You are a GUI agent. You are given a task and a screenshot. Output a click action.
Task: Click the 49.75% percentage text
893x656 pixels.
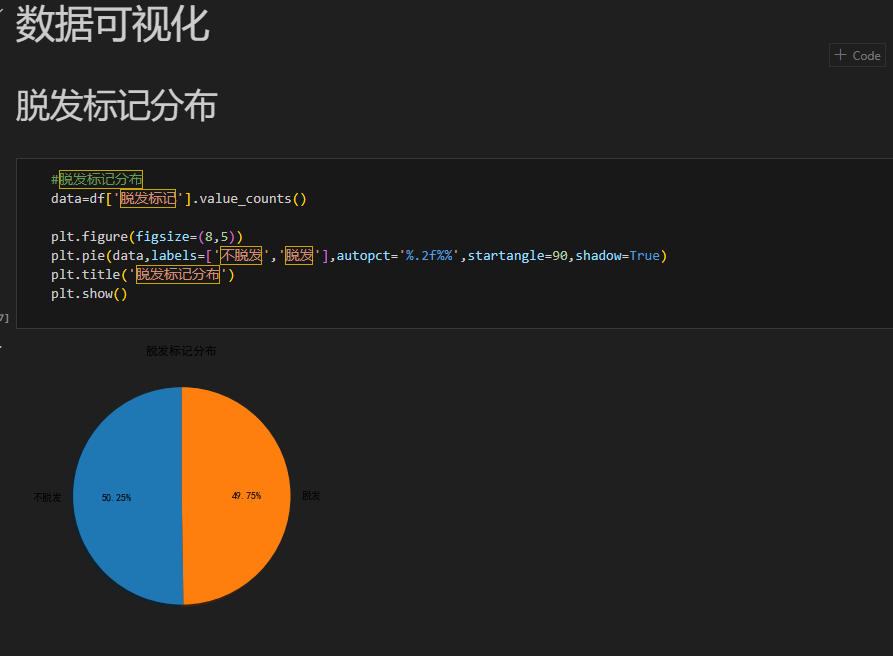[x=246, y=496]
